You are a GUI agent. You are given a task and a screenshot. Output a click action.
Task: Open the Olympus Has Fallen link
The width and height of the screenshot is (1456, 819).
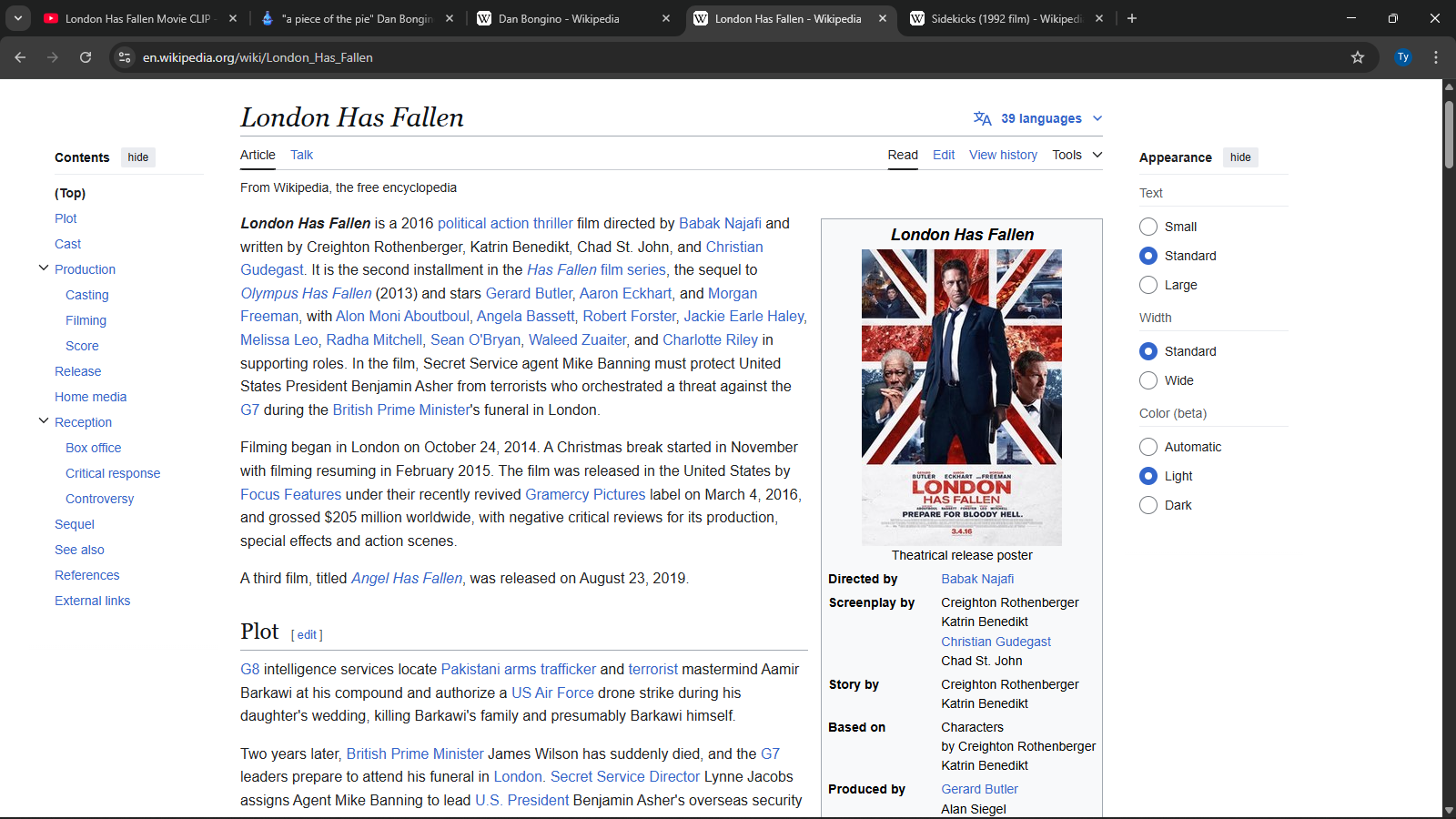click(306, 293)
